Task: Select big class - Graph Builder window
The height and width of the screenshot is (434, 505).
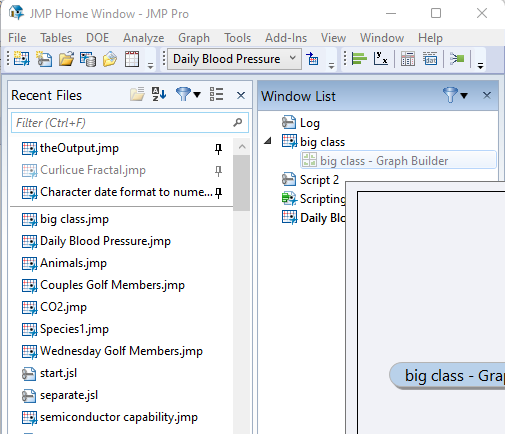Action: pos(398,160)
